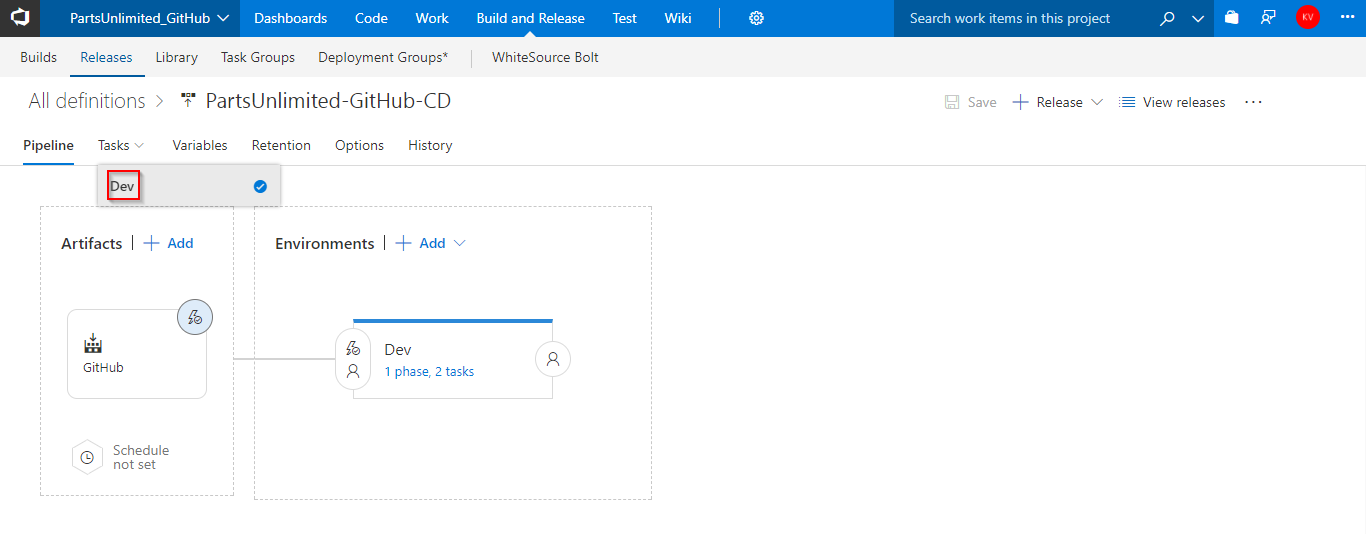Click Add label beside Artifacts

181,243
